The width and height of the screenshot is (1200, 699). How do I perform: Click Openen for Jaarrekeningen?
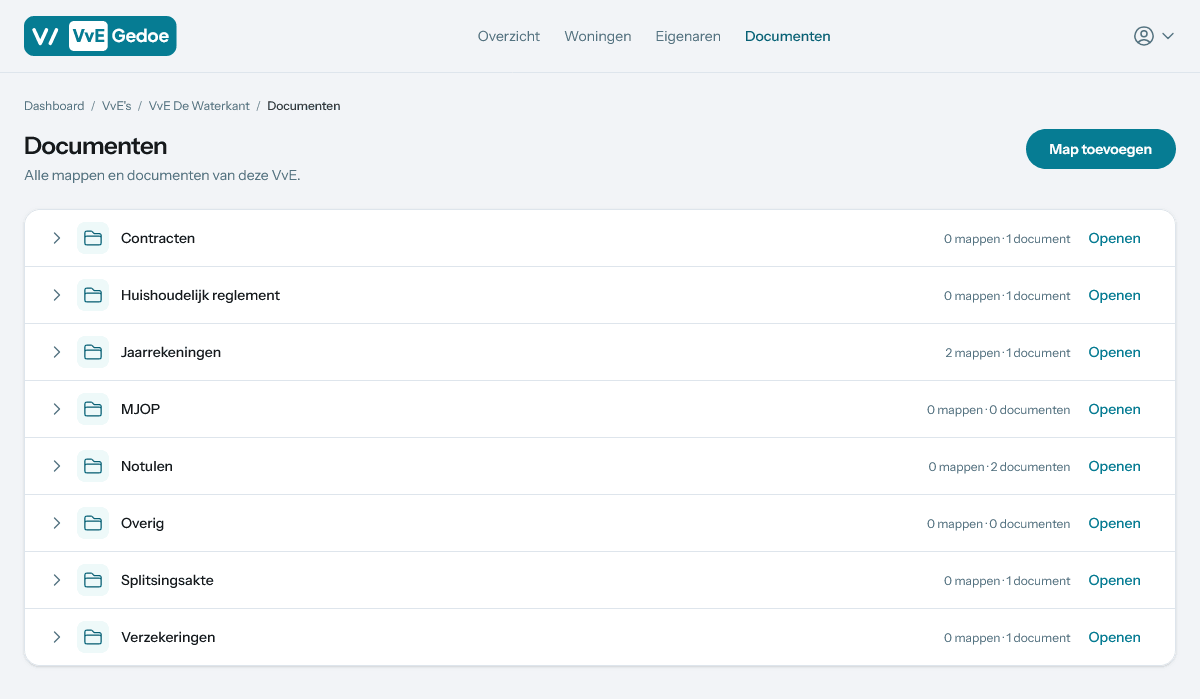click(1114, 352)
